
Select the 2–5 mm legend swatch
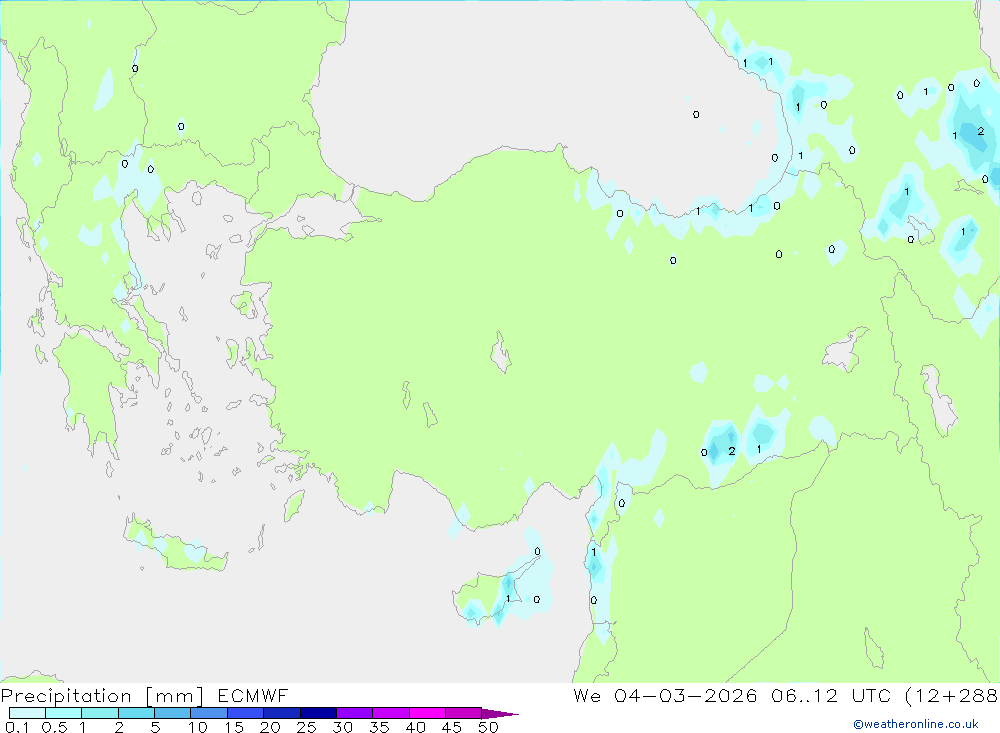[x=136, y=713]
